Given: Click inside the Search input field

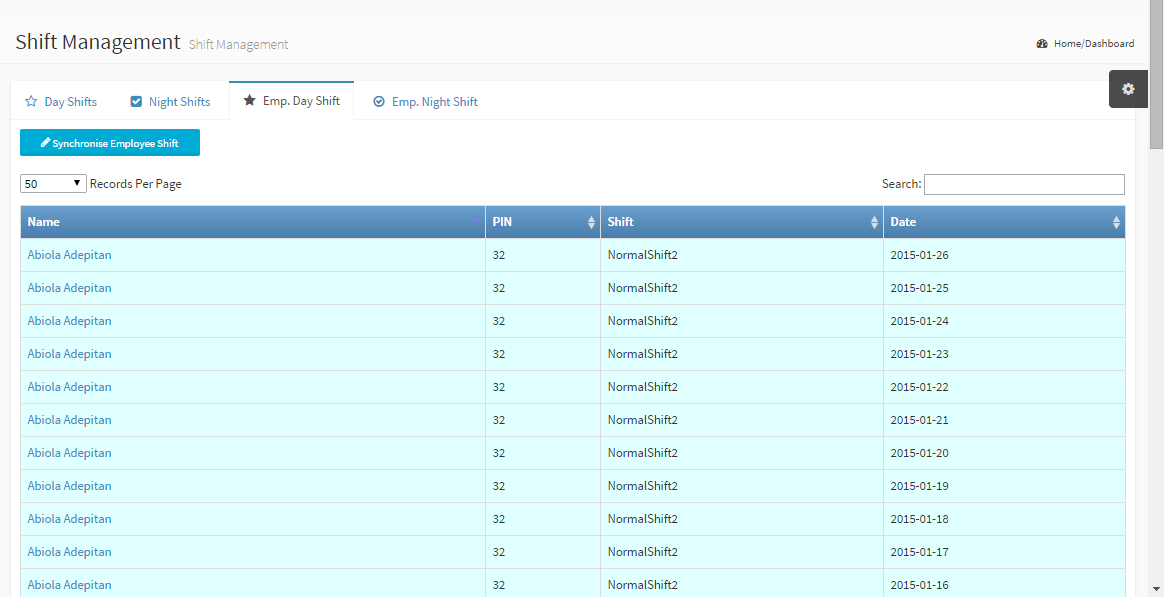Looking at the screenshot, I should 1024,184.
